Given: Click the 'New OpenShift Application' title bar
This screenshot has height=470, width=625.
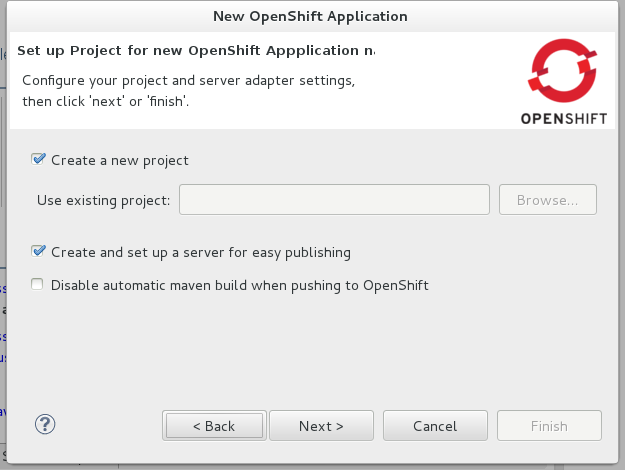Looking at the screenshot, I should pos(312,16).
